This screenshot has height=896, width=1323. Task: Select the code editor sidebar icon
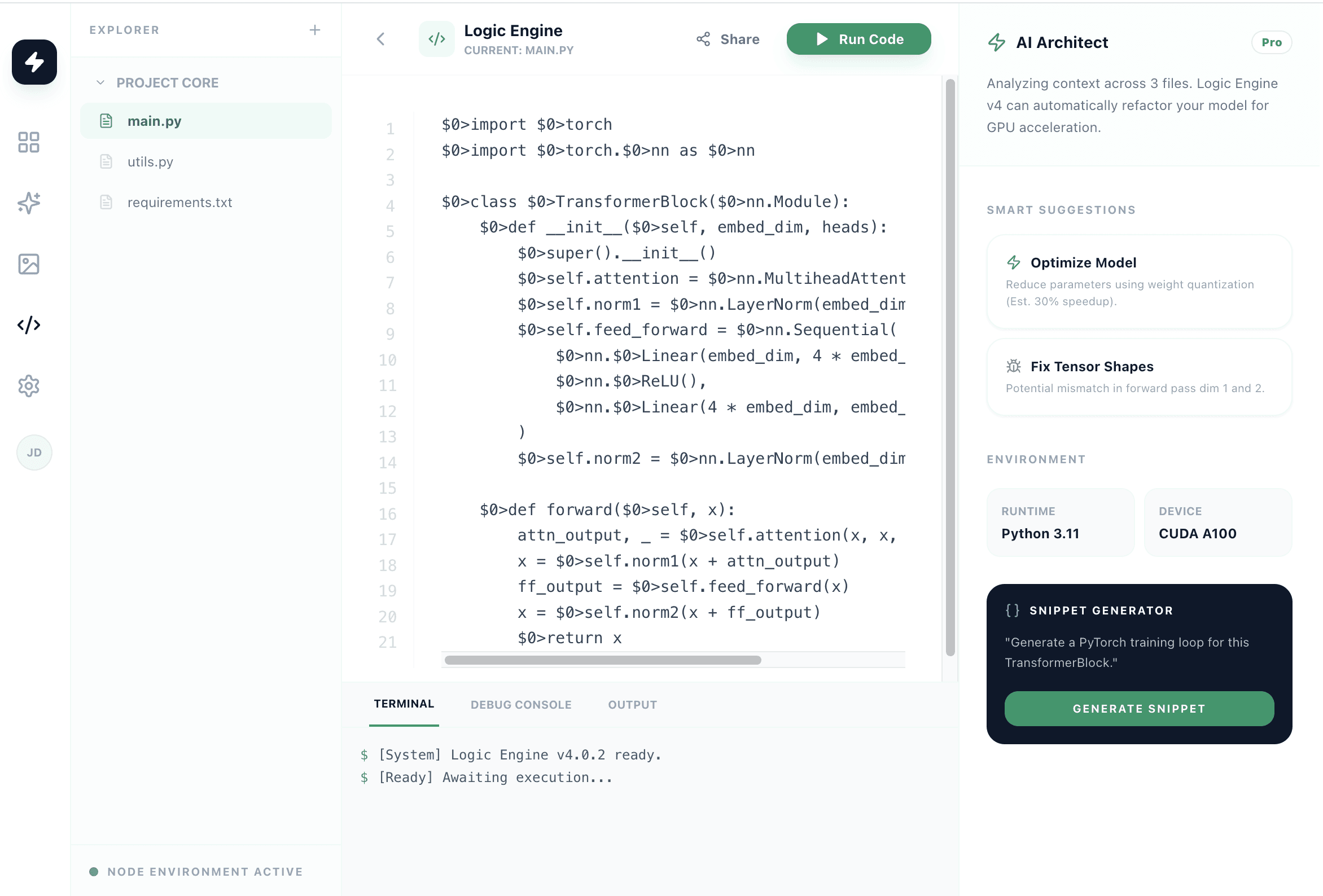pos(28,325)
